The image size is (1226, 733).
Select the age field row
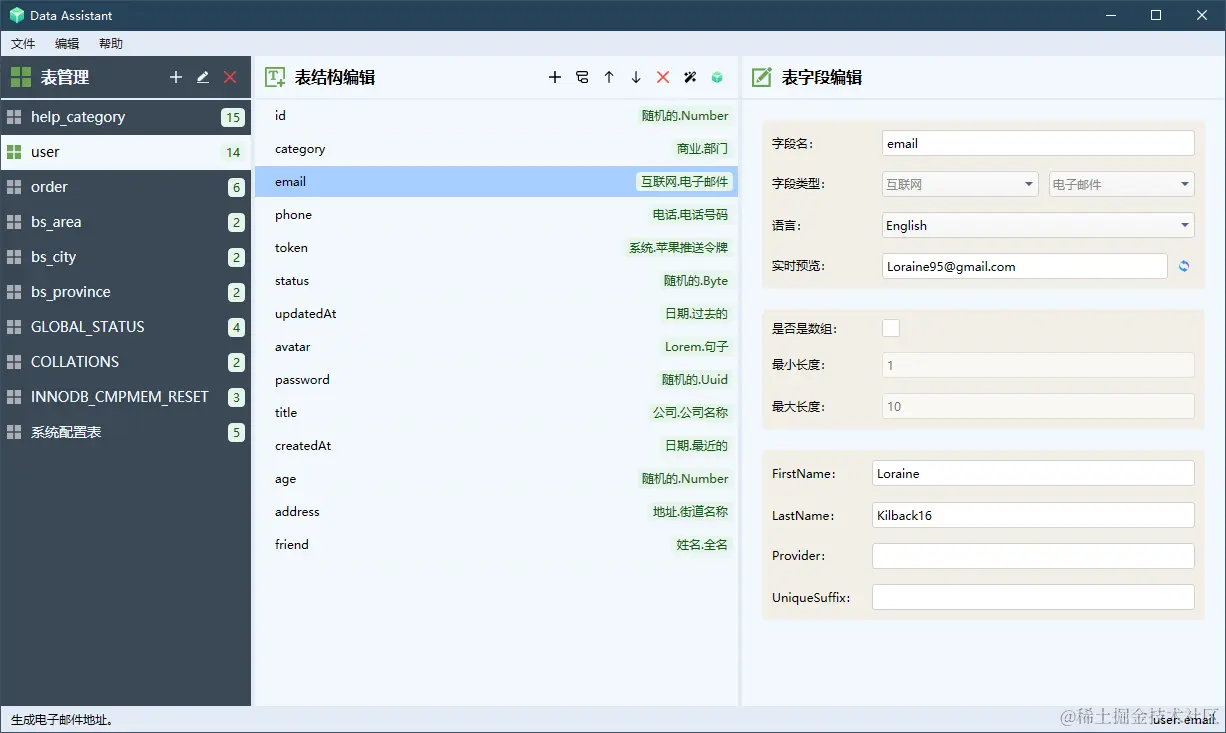click(x=496, y=479)
